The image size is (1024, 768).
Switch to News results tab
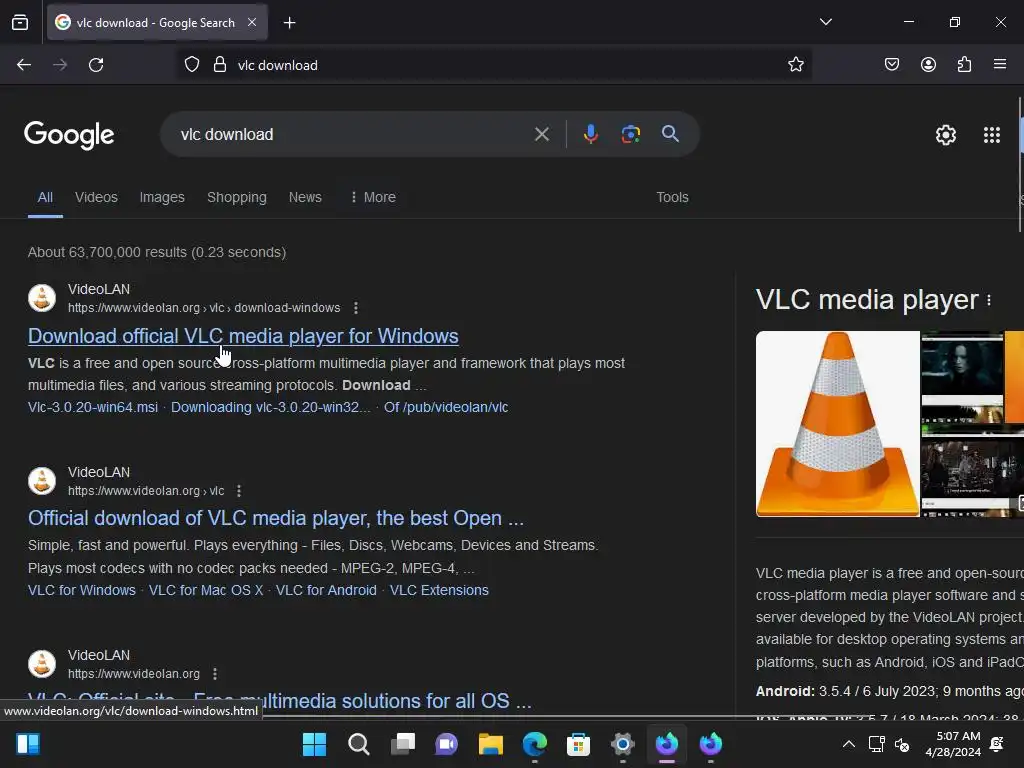[x=305, y=197]
